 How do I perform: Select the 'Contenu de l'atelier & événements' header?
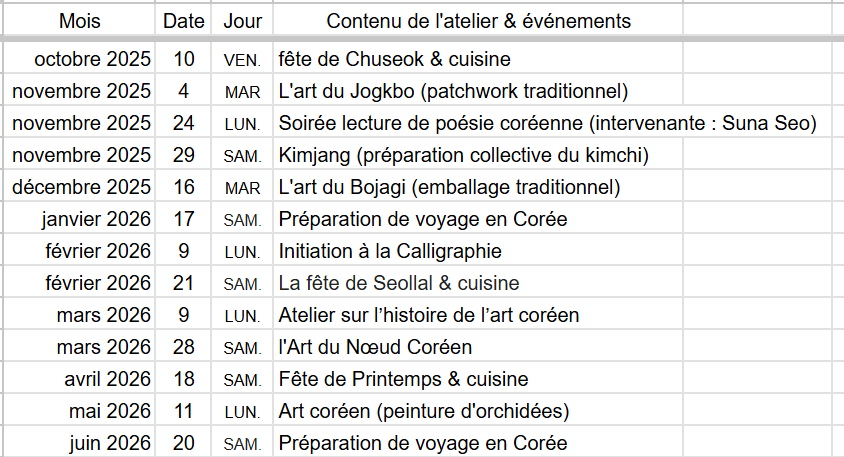click(478, 20)
